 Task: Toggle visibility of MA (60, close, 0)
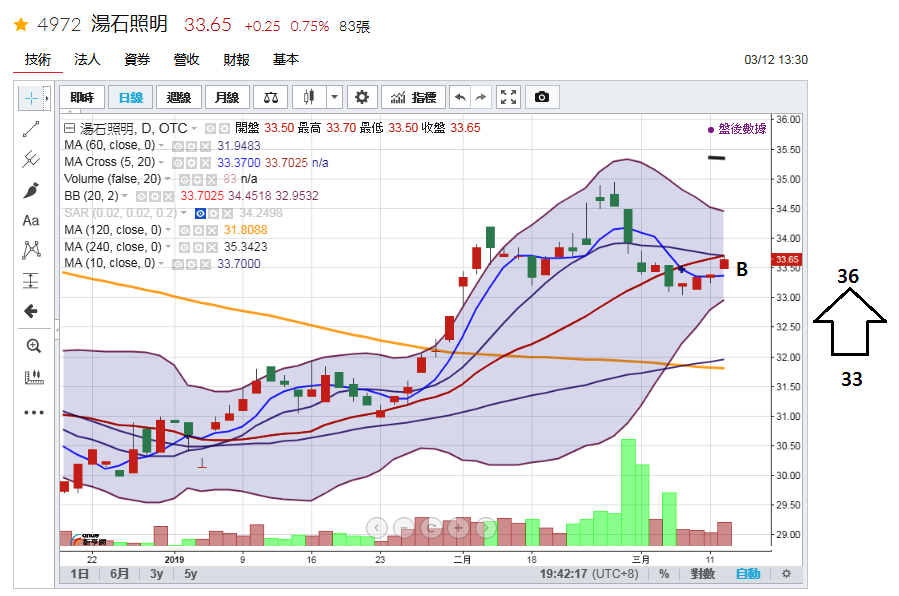[x=178, y=146]
